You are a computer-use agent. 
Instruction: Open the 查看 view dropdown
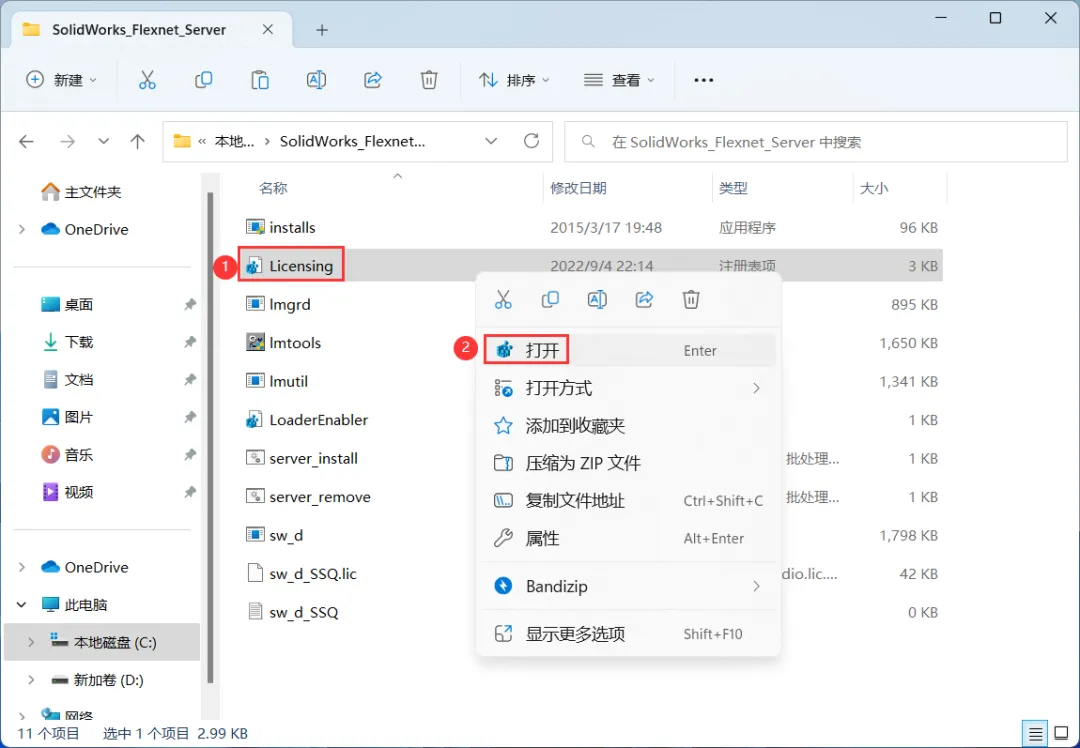click(619, 80)
